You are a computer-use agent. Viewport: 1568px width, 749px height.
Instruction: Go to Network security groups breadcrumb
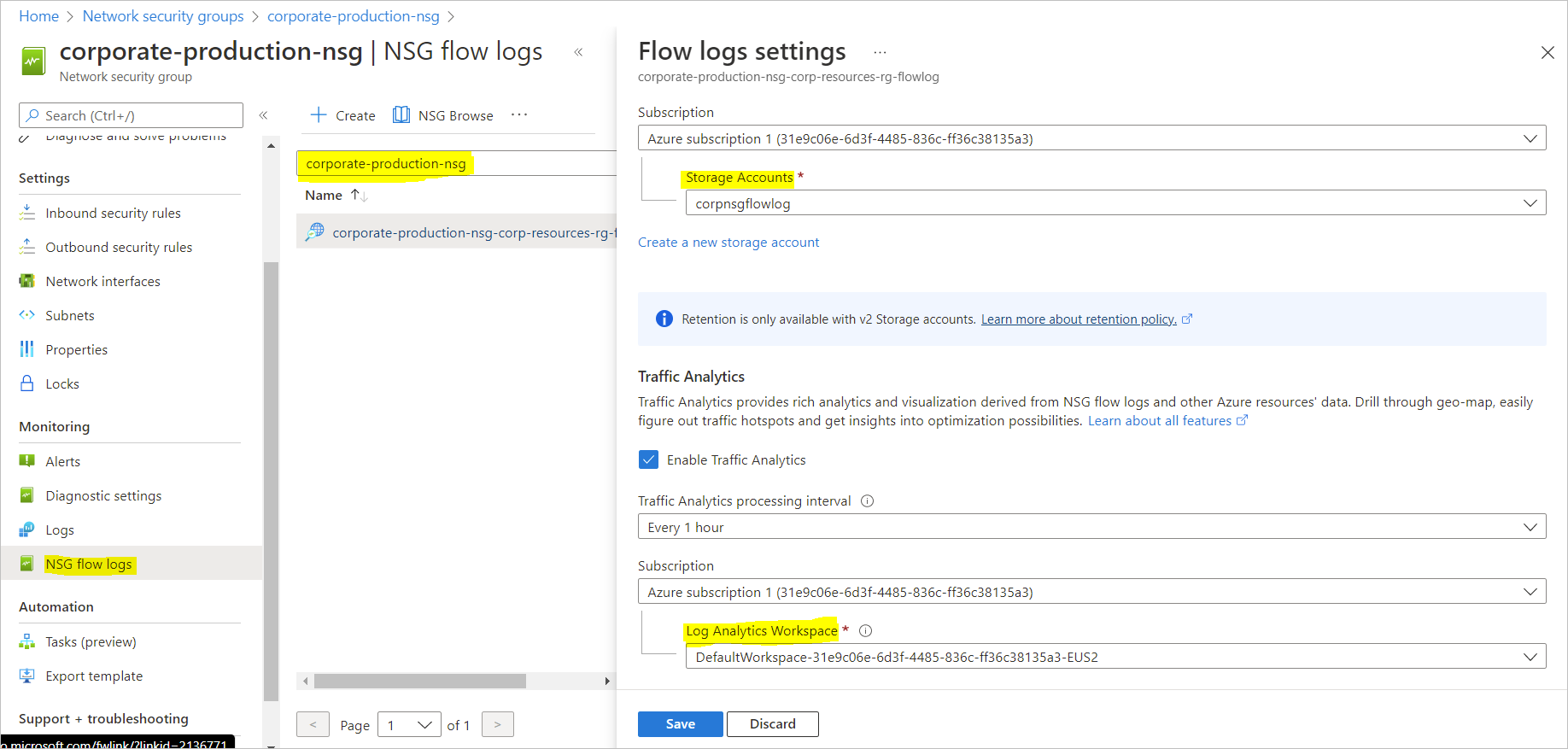[163, 16]
